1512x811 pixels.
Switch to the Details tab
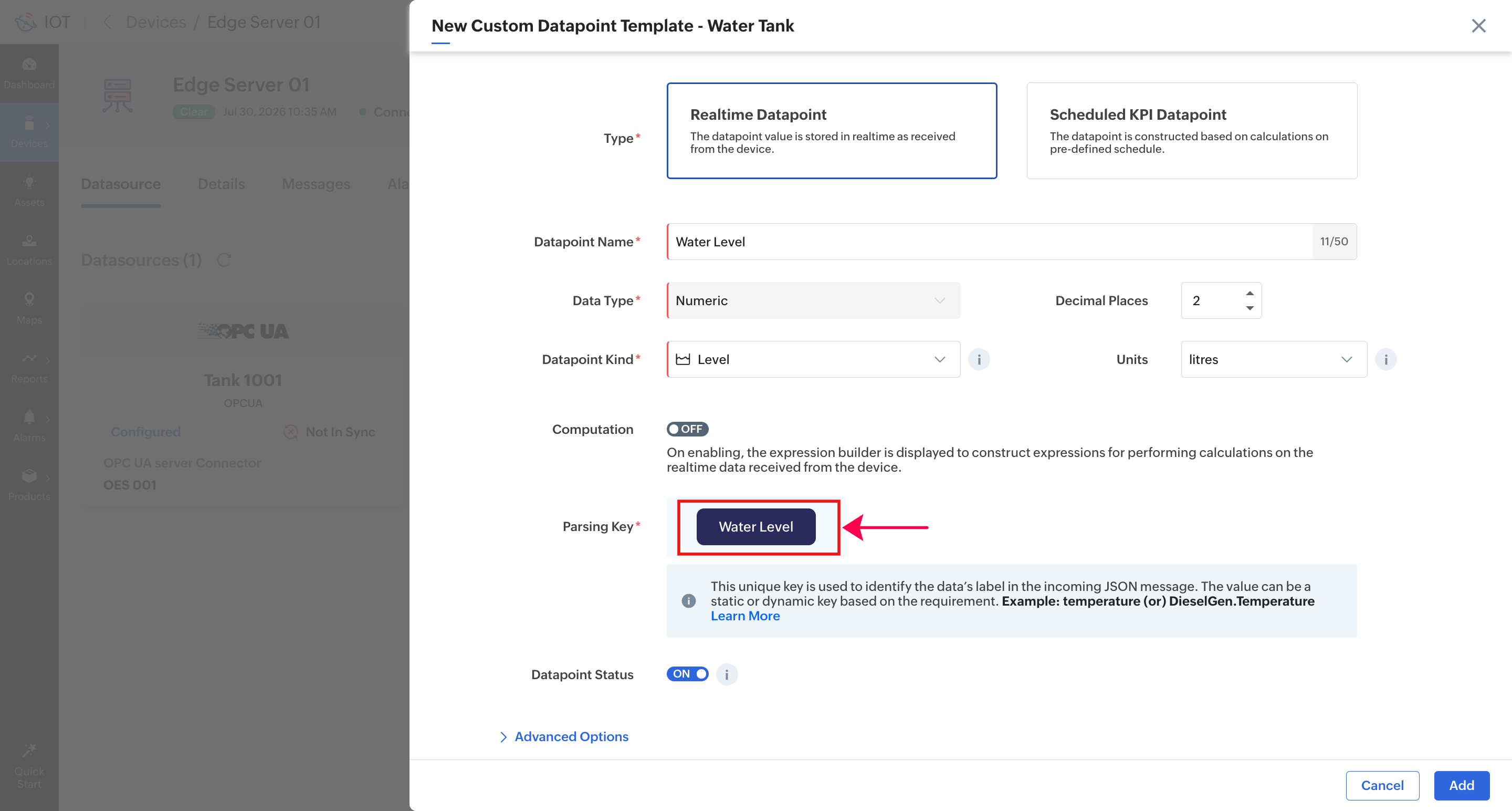221,184
